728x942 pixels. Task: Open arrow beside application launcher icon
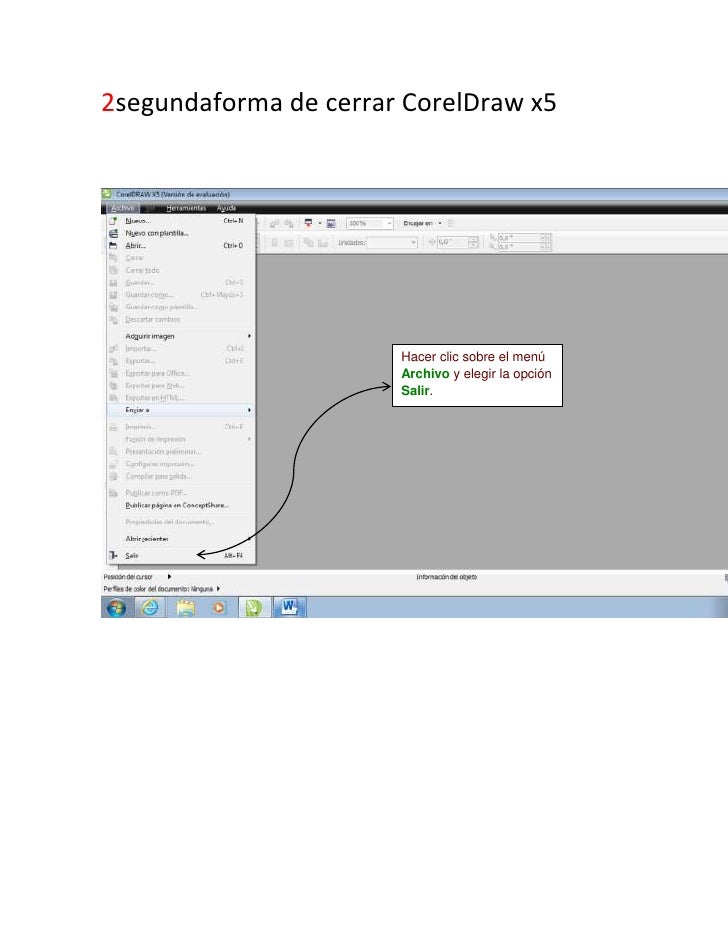tap(320, 223)
